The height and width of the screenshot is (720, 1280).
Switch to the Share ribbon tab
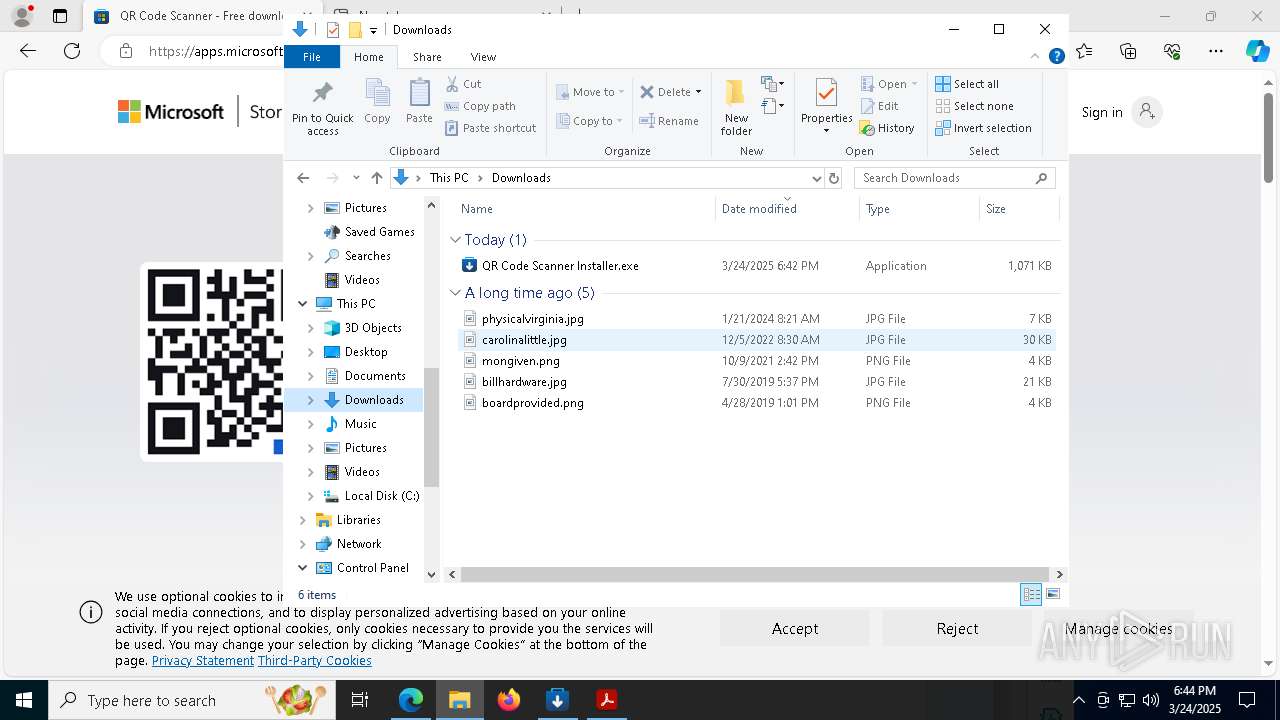(427, 57)
